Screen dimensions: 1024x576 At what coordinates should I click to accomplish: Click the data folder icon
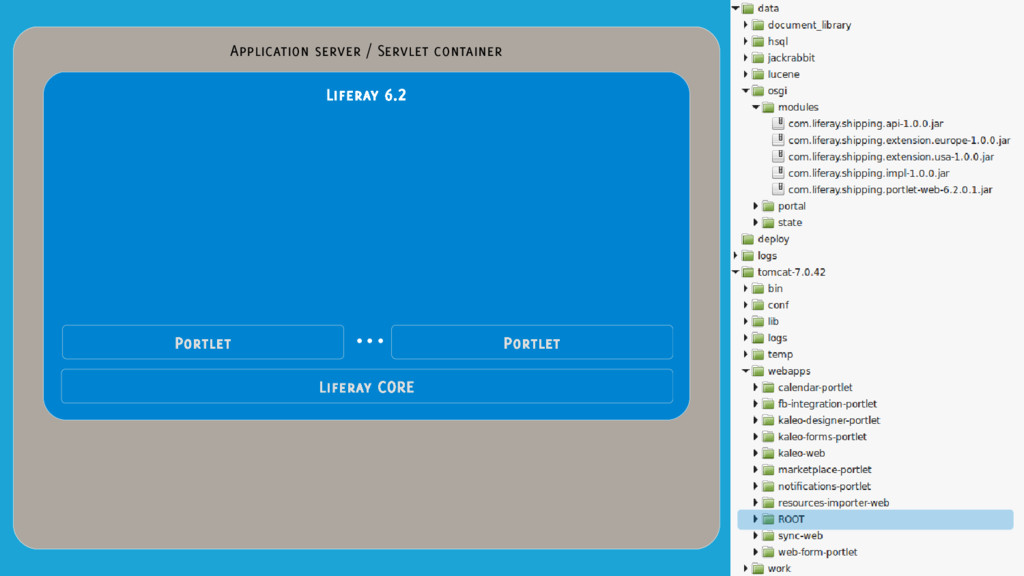point(748,8)
